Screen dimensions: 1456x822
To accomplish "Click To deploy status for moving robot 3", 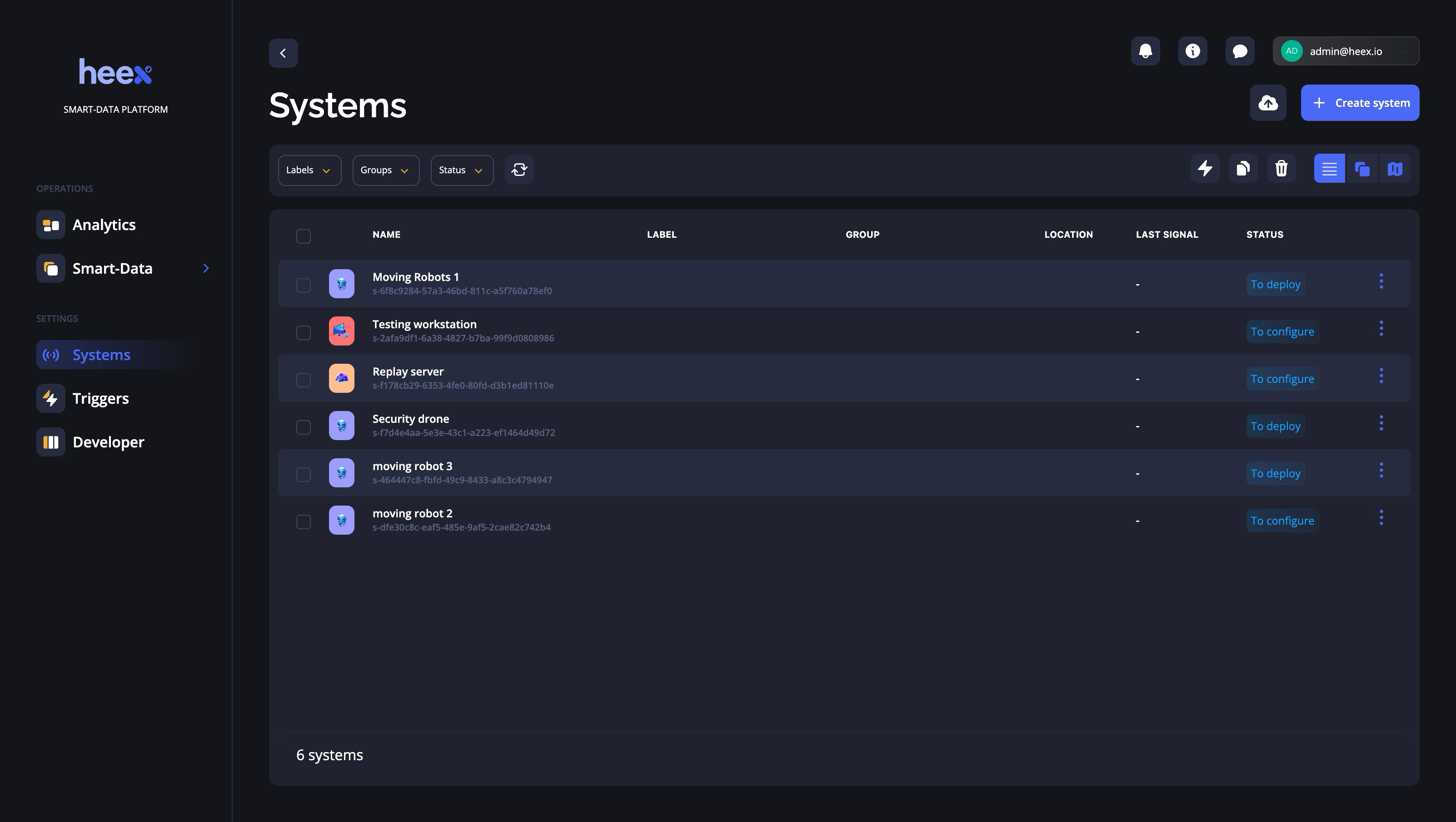I will pos(1275,474).
